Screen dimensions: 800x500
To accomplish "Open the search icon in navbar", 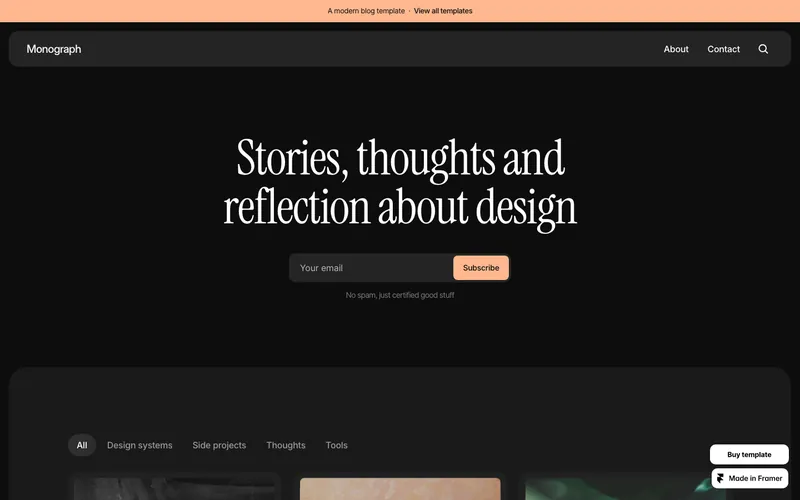I will coord(763,49).
